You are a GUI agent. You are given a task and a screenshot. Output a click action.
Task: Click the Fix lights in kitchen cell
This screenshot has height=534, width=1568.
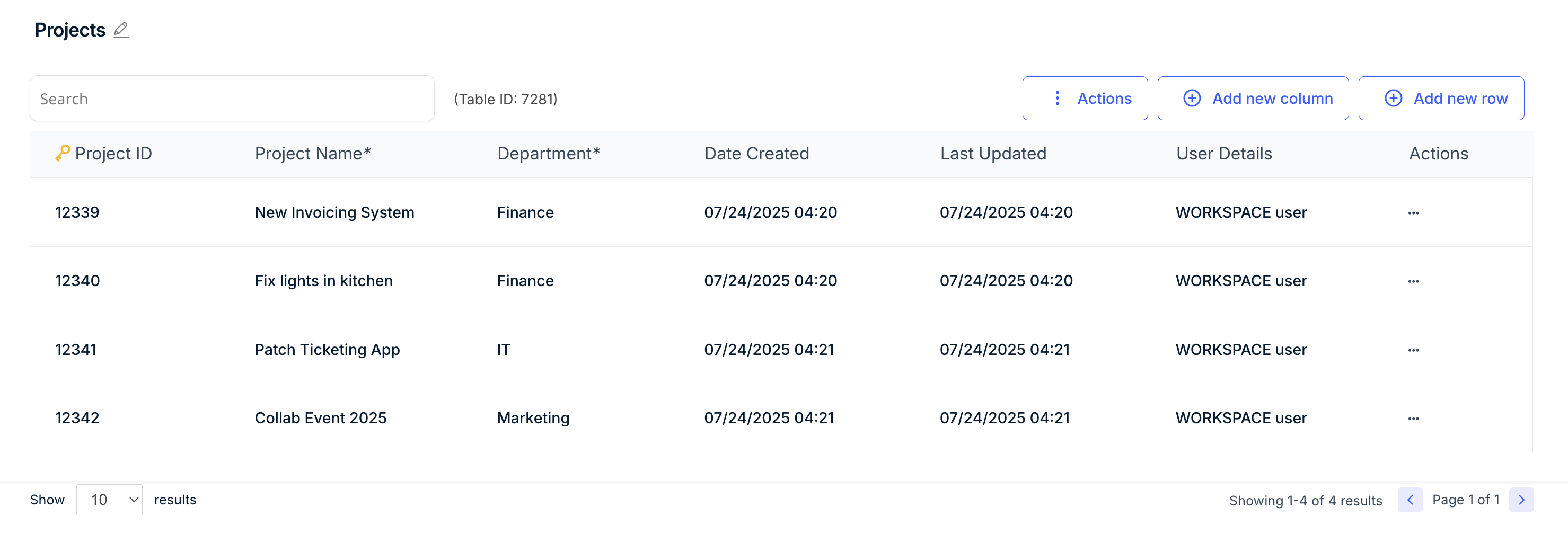(323, 280)
